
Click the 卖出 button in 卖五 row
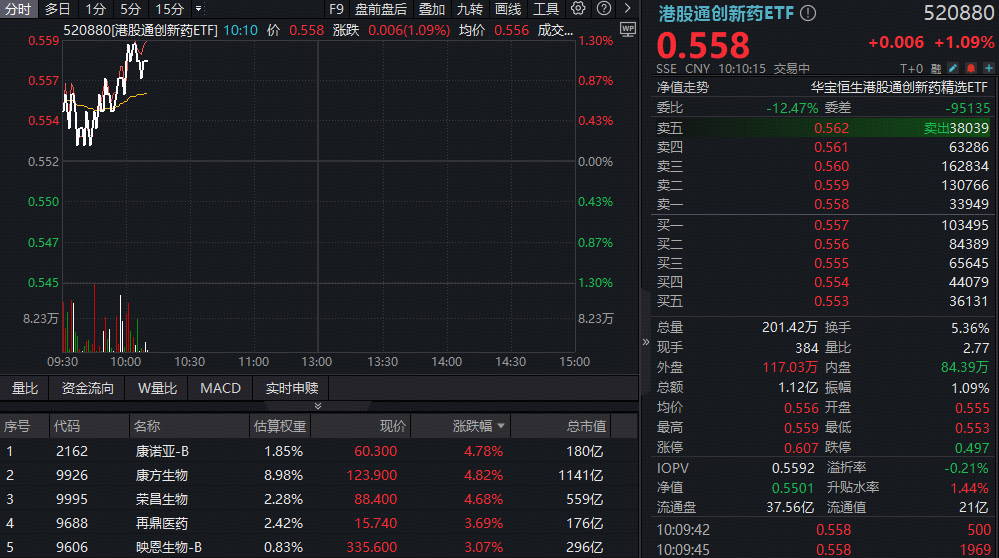[936, 128]
